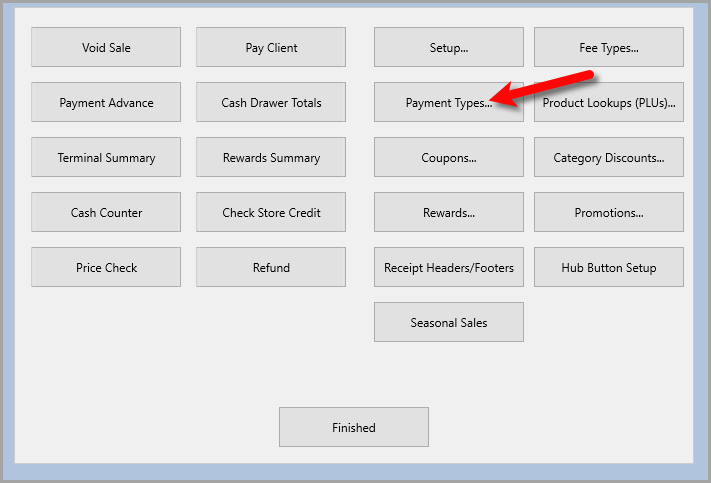711x483 pixels.
Task: Open Promotions... setup
Action: click(609, 212)
